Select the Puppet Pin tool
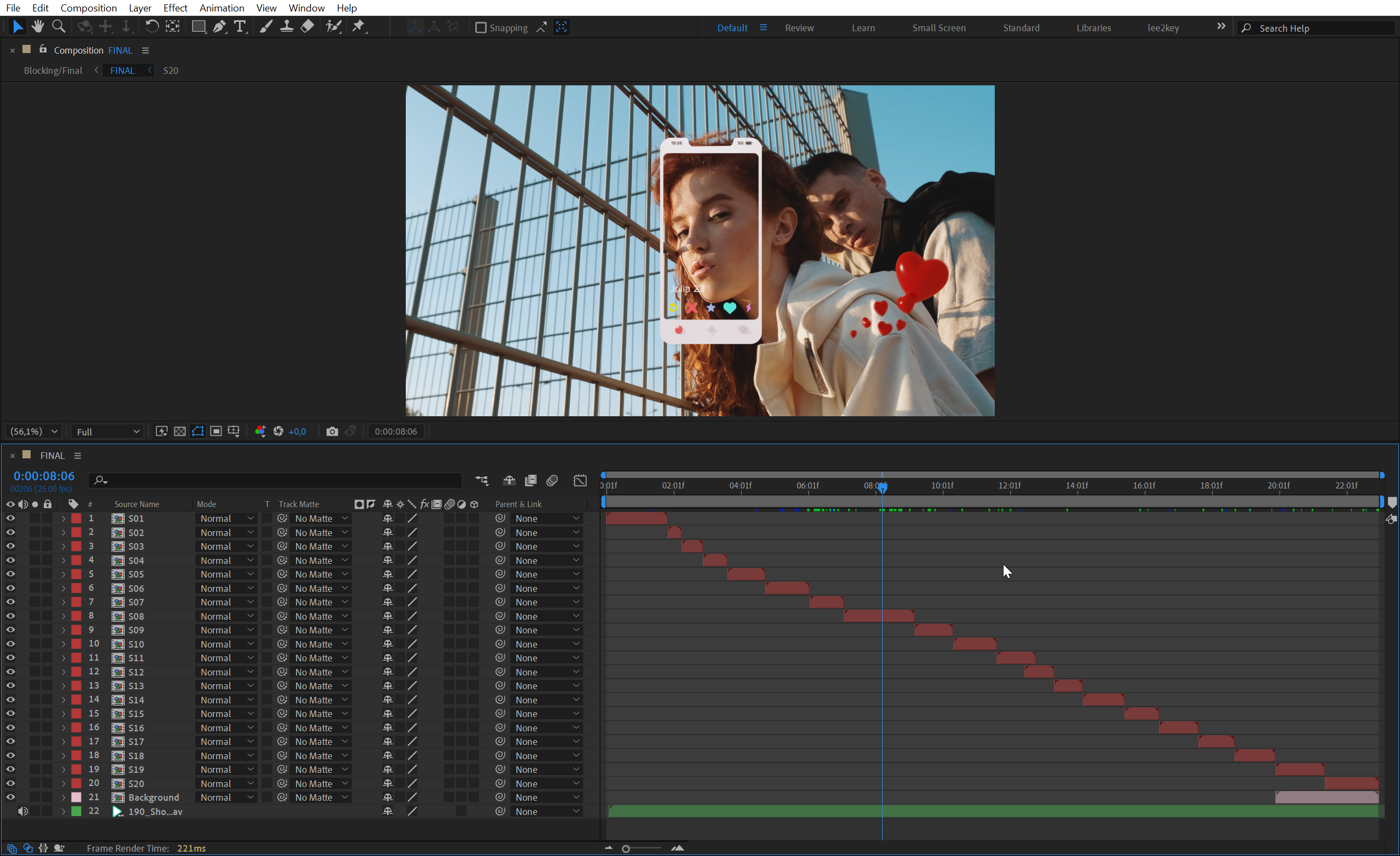1400x856 pixels. click(359, 27)
